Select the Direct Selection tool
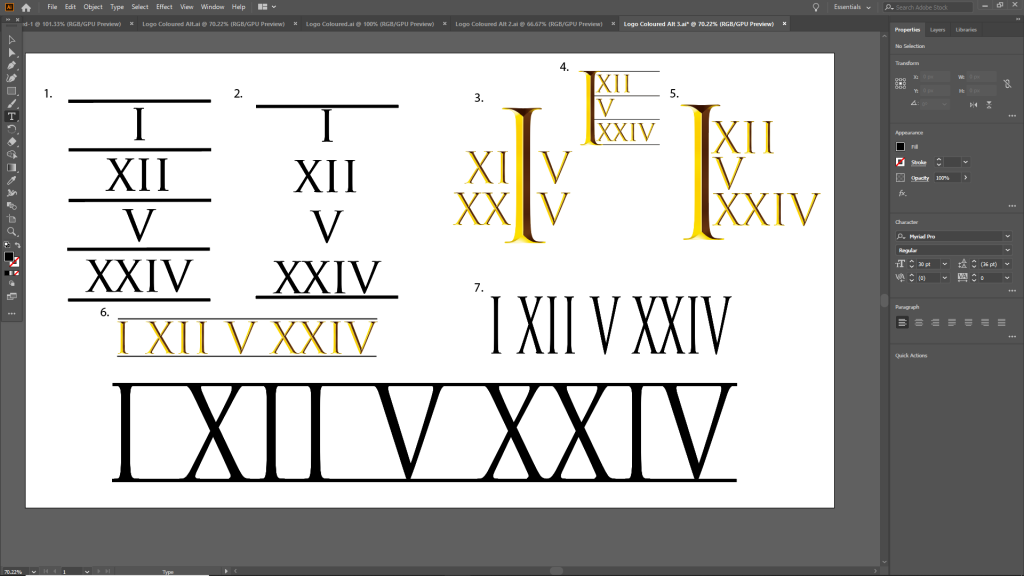This screenshot has width=1024, height=576. [x=12, y=52]
